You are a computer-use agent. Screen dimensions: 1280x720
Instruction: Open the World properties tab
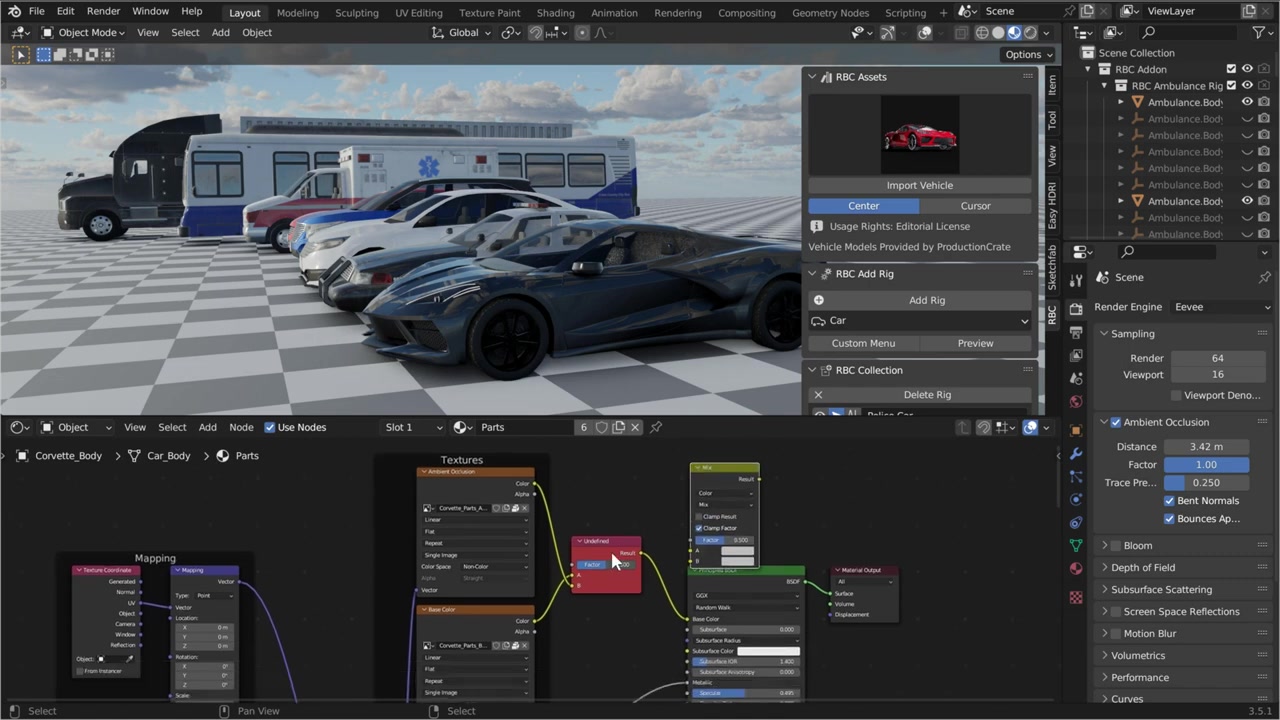coord(1076,402)
